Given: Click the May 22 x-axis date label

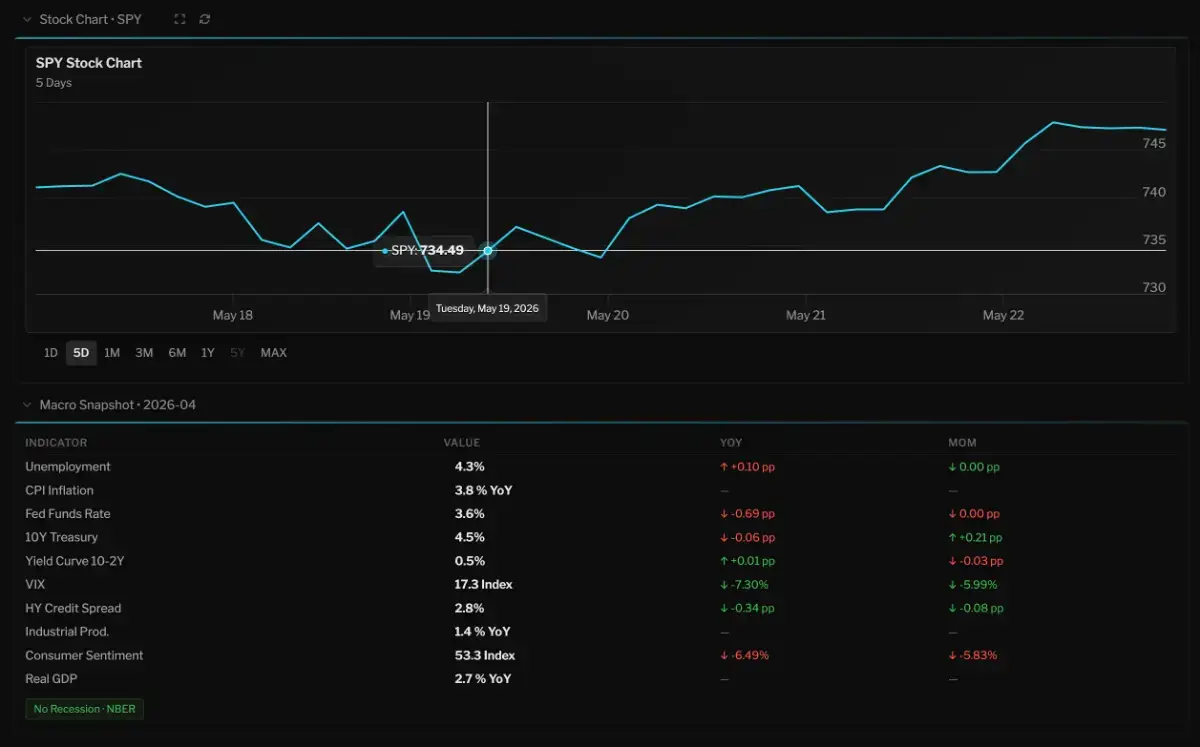Looking at the screenshot, I should pyautogui.click(x=1003, y=316).
